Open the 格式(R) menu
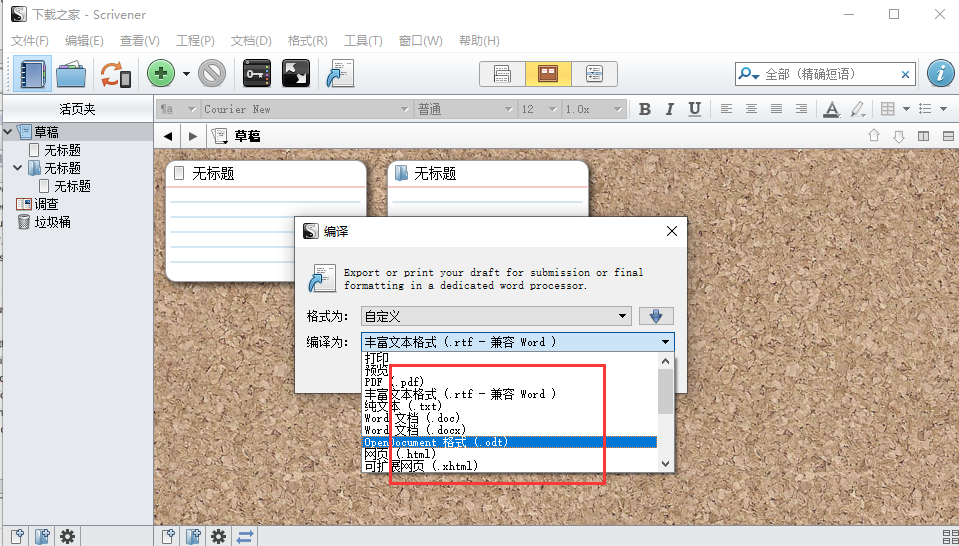 (x=308, y=41)
